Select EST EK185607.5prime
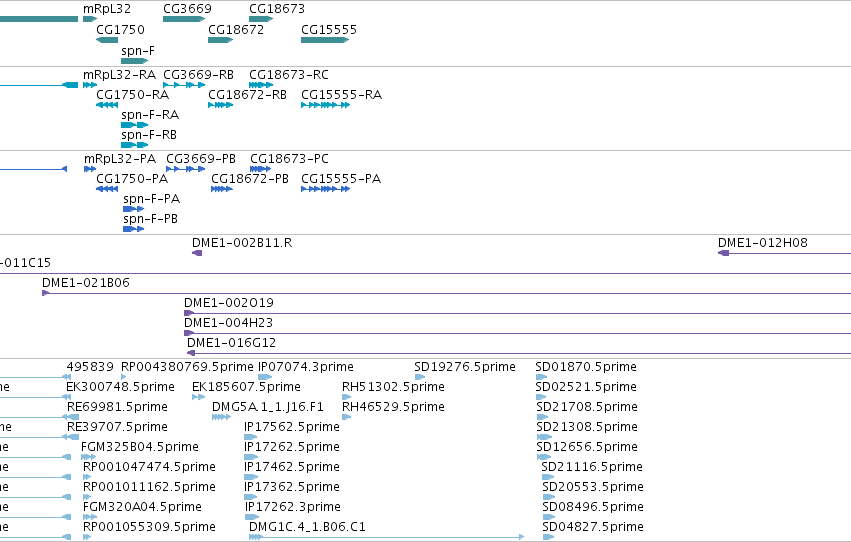The height and width of the screenshot is (542, 851). [246, 387]
